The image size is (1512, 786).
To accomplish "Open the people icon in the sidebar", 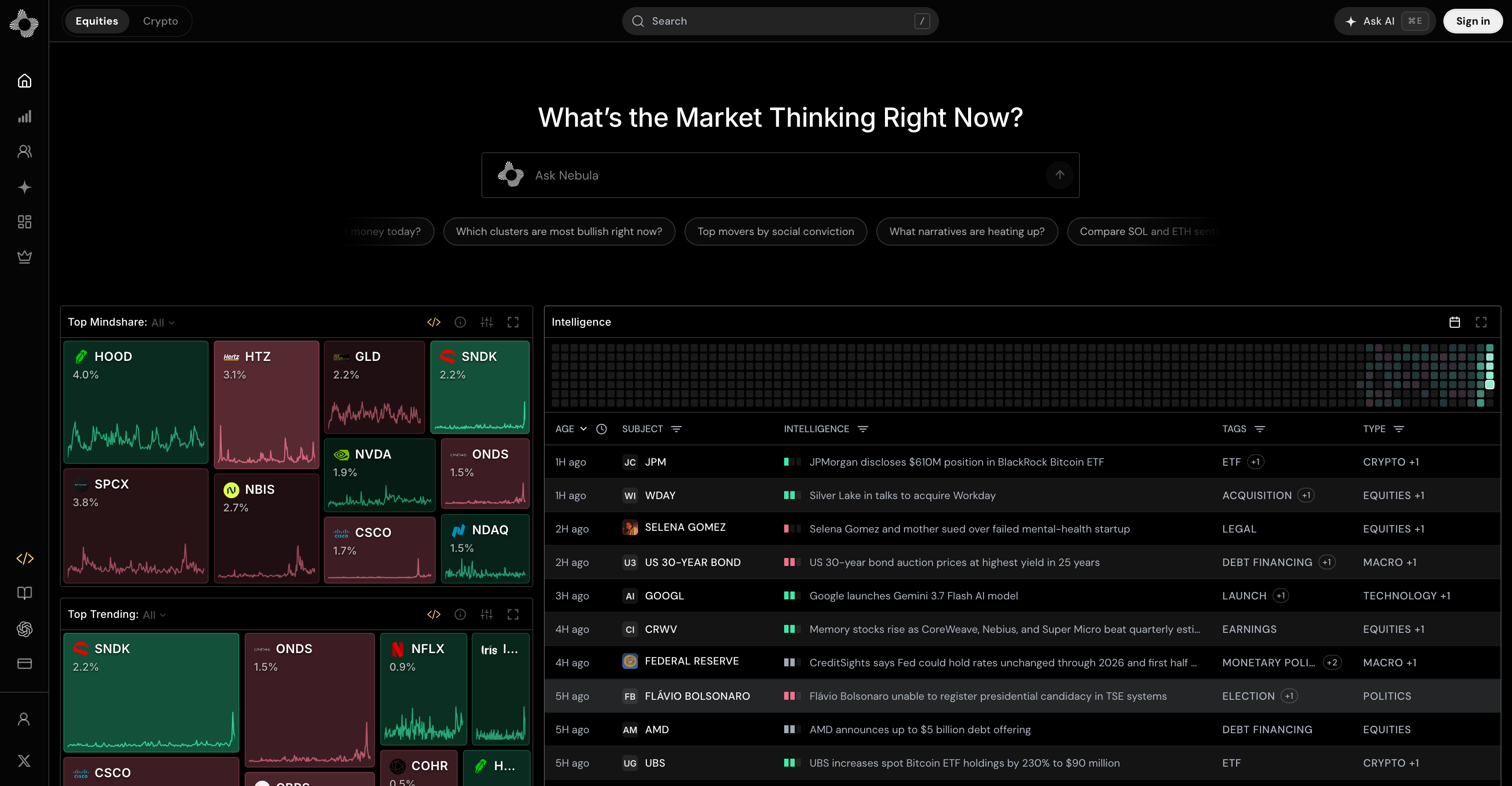I will click(24, 151).
